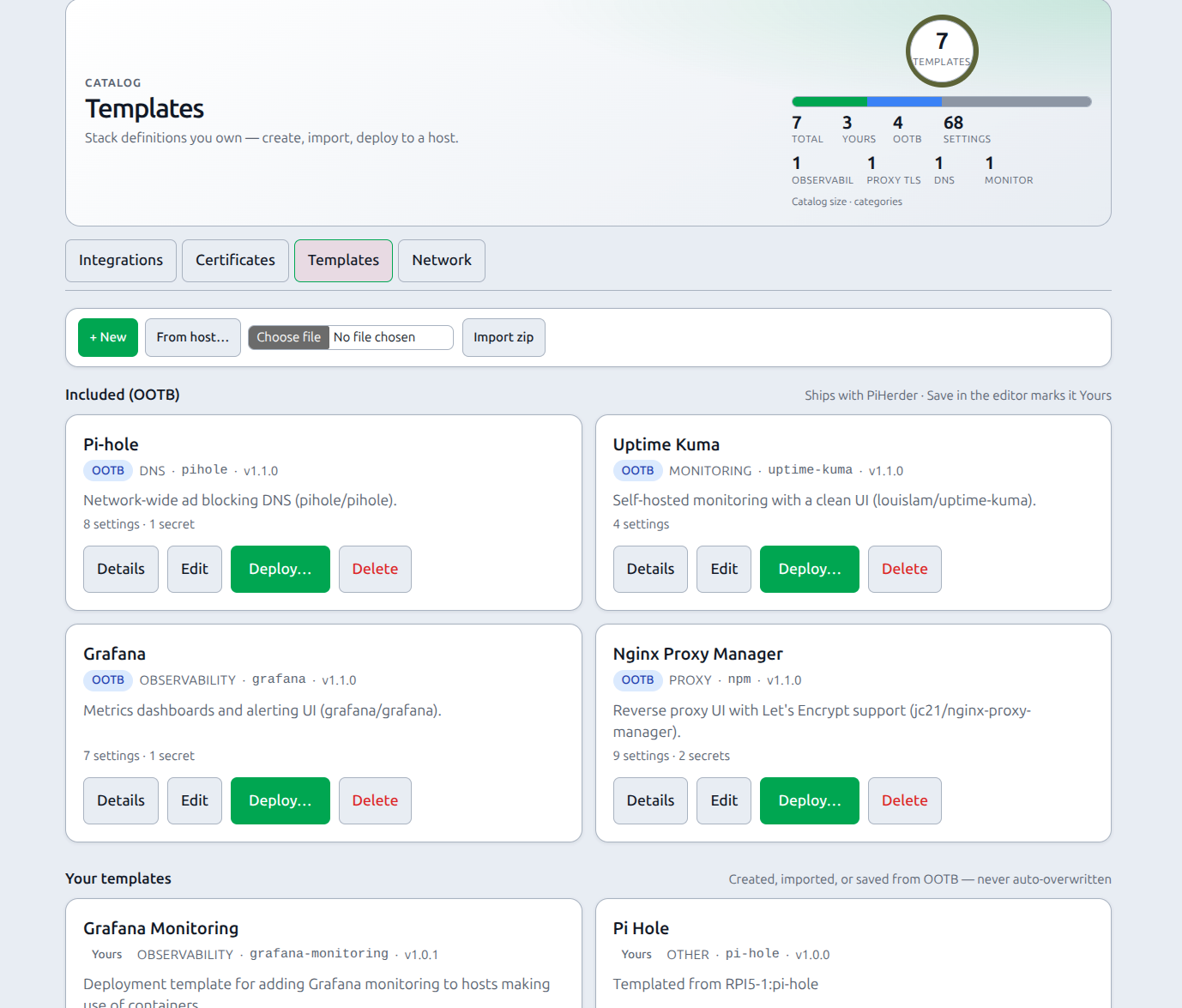Click the '8 settings · 1 secret' text

[x=139, y=524]
